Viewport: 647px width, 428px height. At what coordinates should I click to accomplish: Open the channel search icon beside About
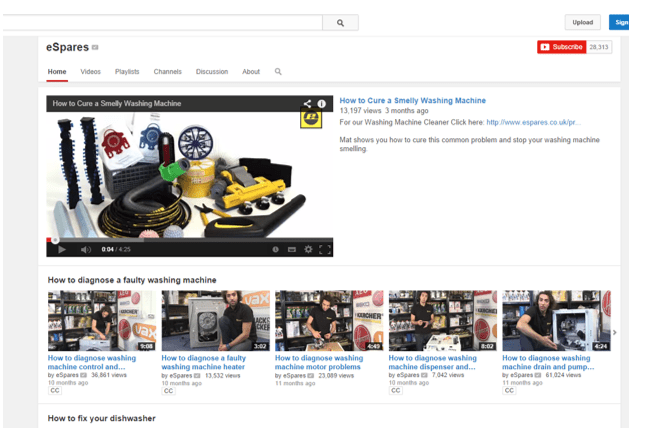[278, 71]
